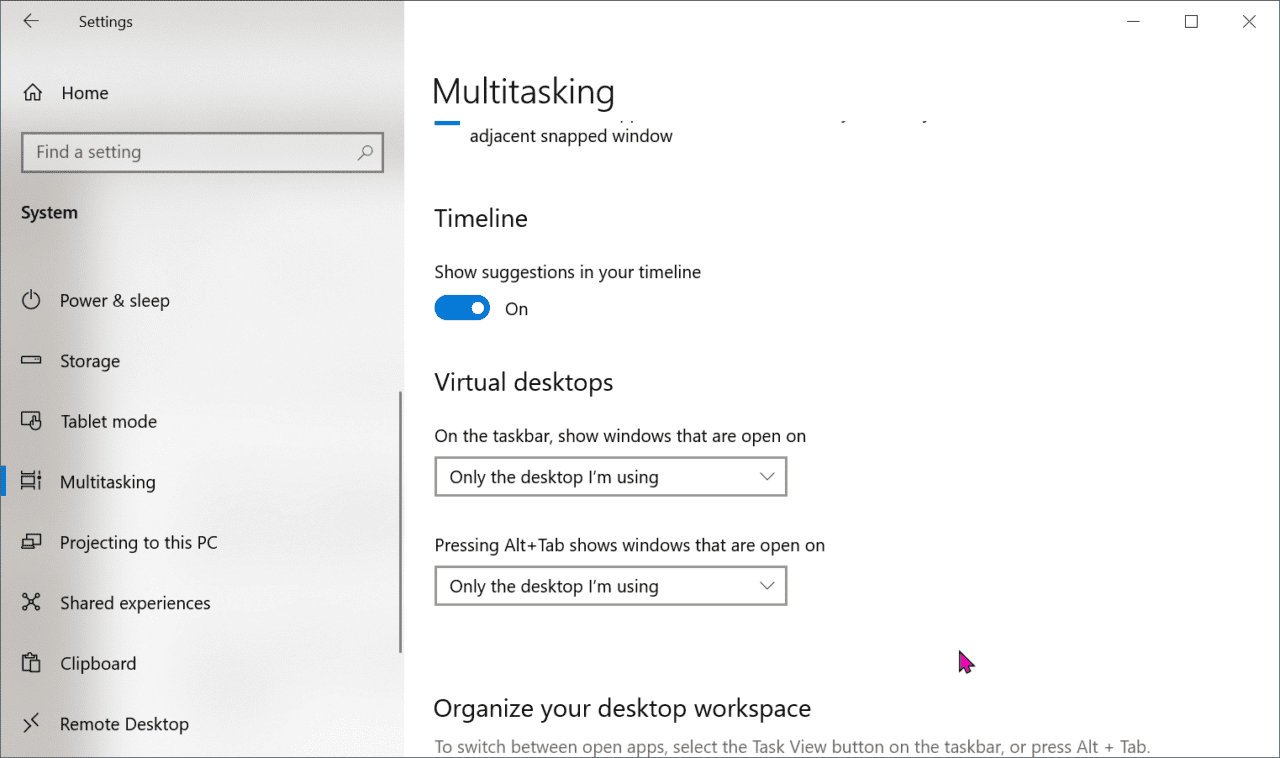
Task: Click the System breadcrumb label
Action: [x=49, y=212]
